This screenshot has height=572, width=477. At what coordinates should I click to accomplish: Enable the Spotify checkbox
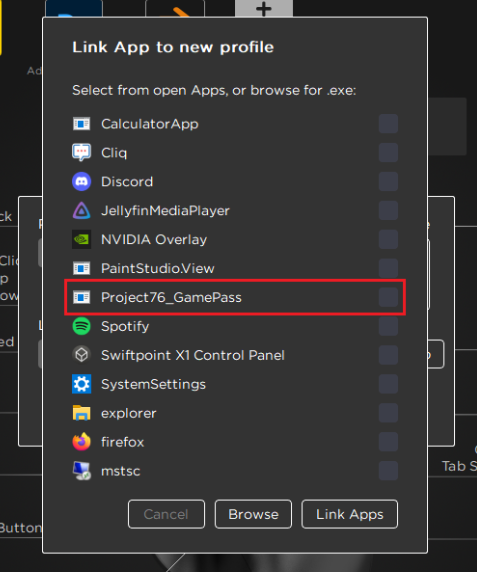tap(388, 326)
